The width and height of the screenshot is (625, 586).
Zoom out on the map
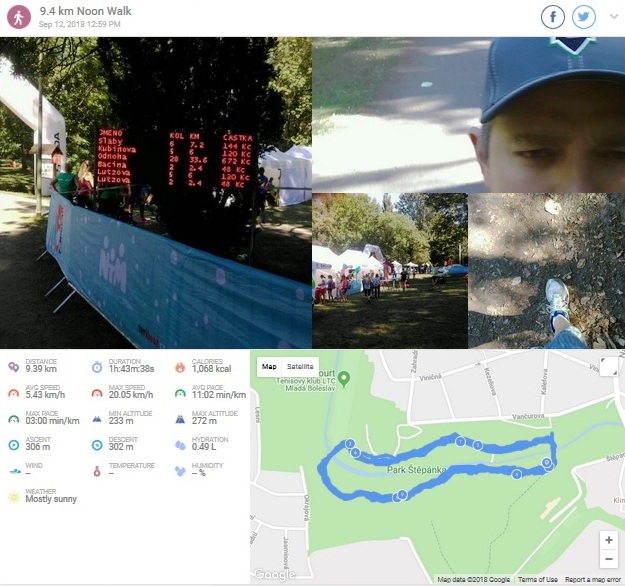[609, 558]
